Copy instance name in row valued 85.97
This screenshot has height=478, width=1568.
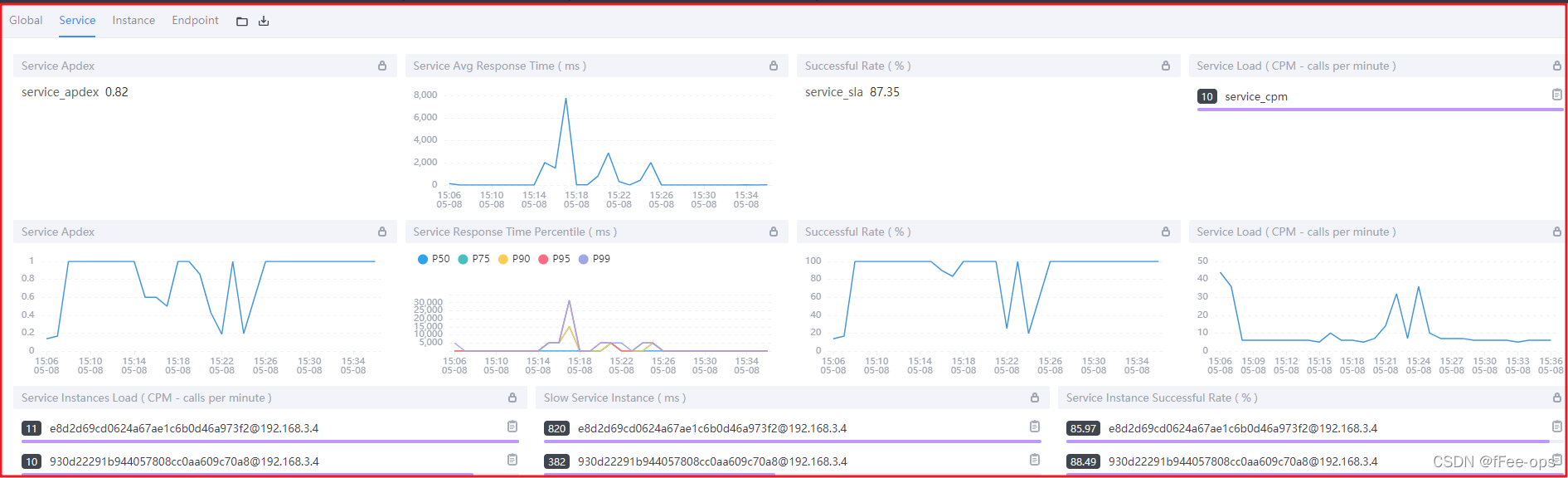coord(1557,427)
